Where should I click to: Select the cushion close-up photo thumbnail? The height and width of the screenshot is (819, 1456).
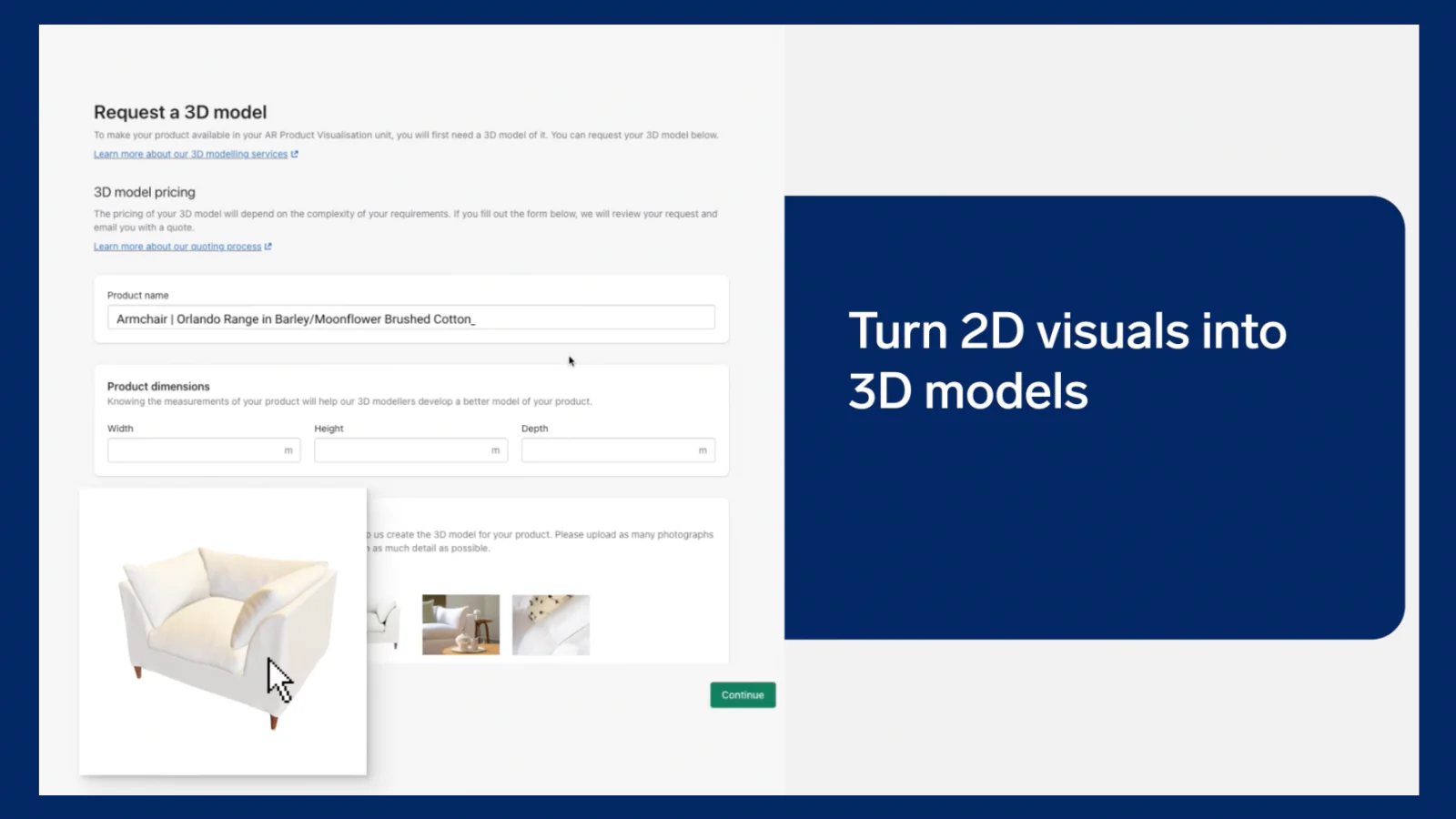pyautogui.click(x=551, y=624)
